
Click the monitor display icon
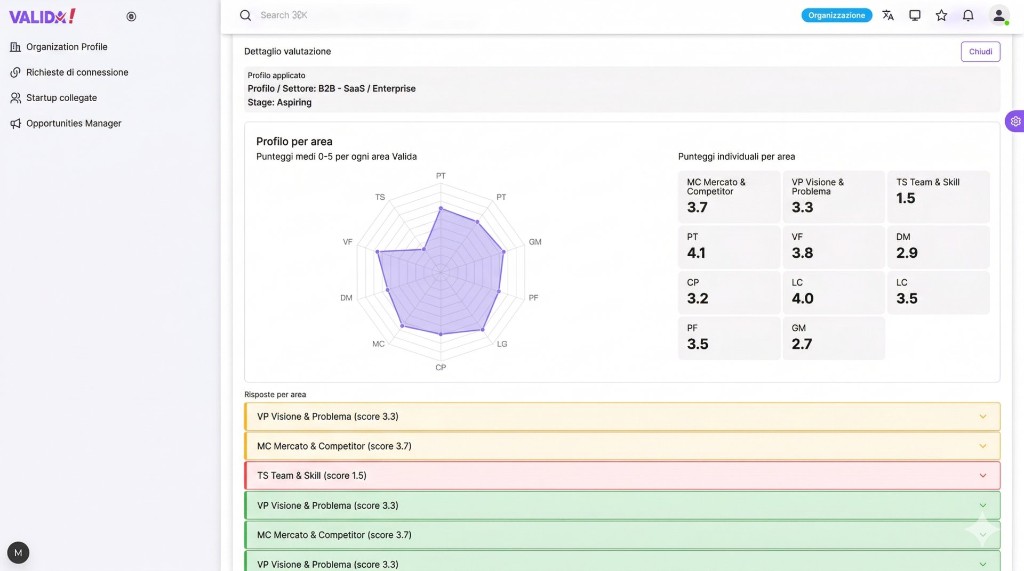914,16
